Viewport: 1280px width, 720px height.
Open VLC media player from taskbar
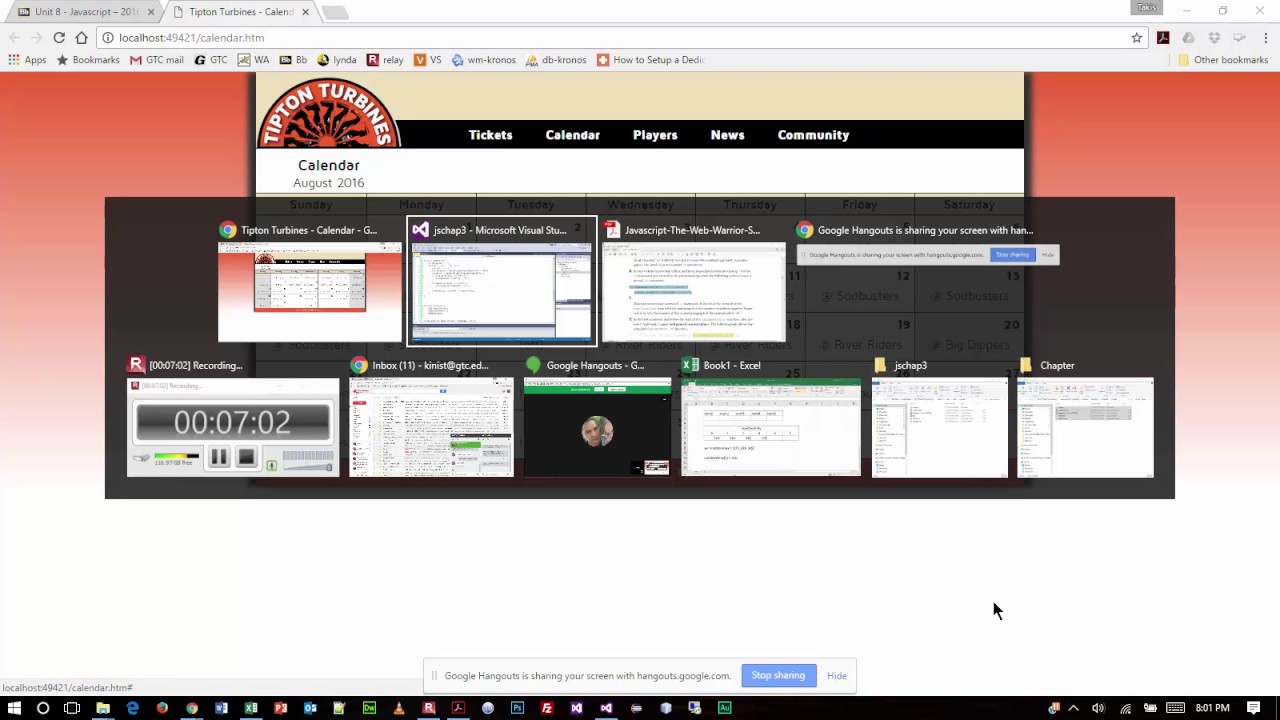pyautogui.click(x=399, y=708)
